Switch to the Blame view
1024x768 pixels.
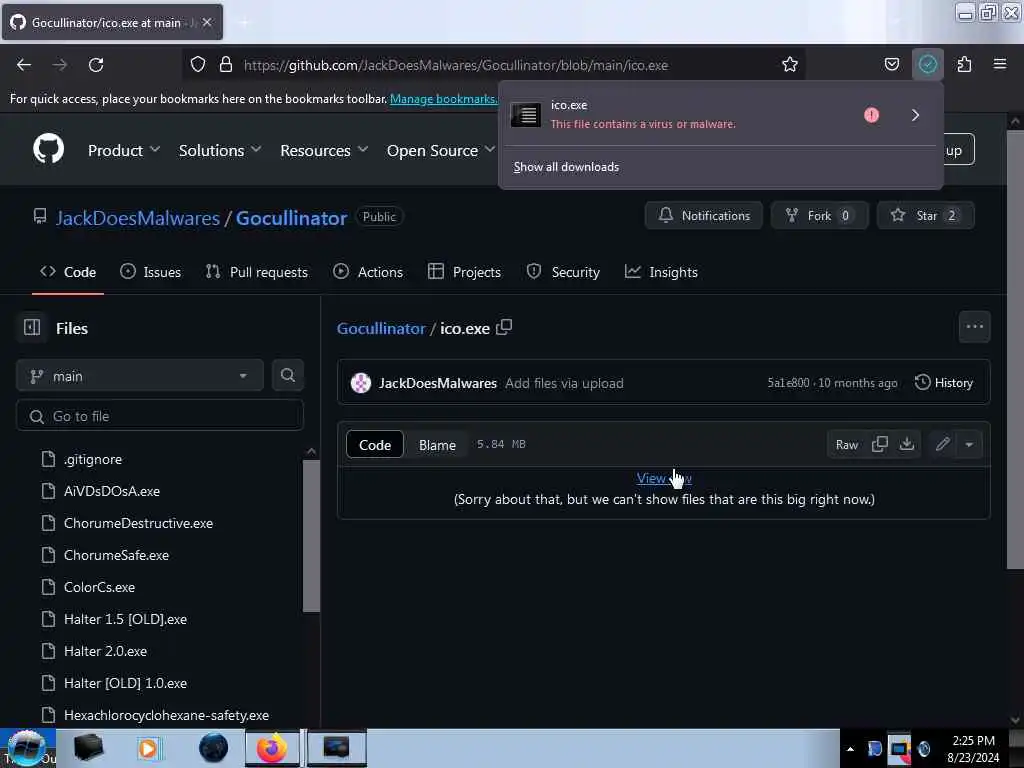(437, 445)
